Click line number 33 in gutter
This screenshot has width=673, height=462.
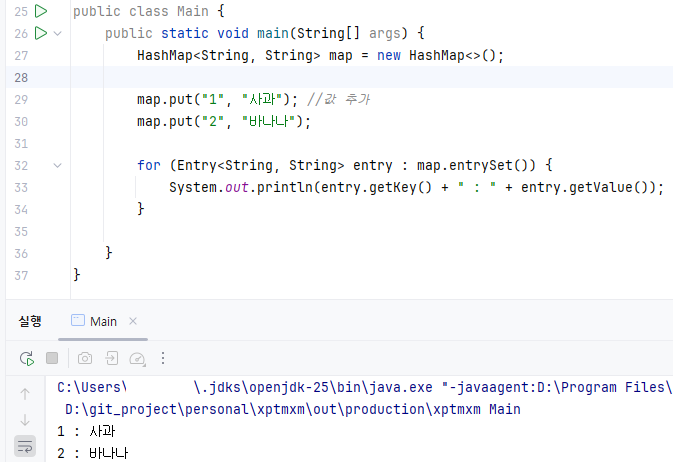coord(21,188)
